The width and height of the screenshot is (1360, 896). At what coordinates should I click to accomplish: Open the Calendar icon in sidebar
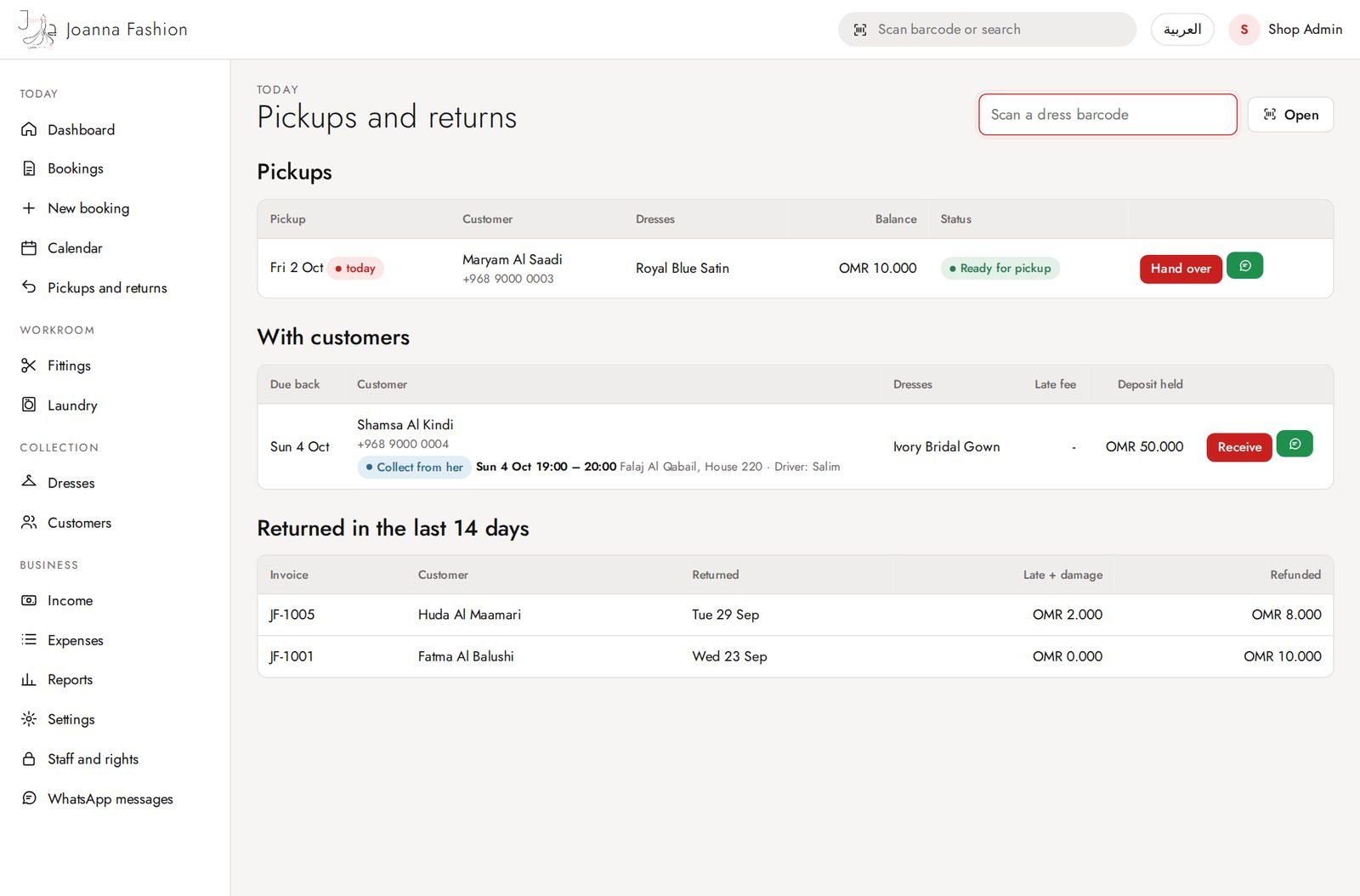tap(29, 248)
